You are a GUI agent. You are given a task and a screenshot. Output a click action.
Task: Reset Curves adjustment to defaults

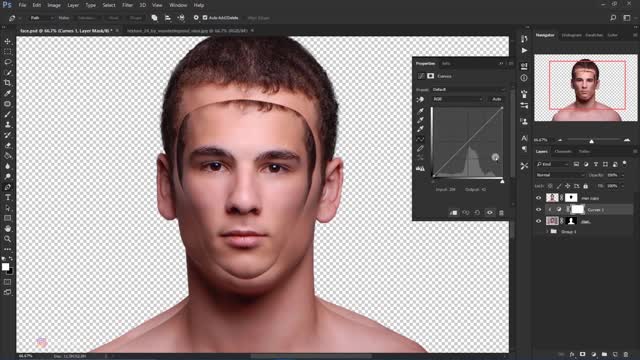pyautogui.click(x=477, y=213)
